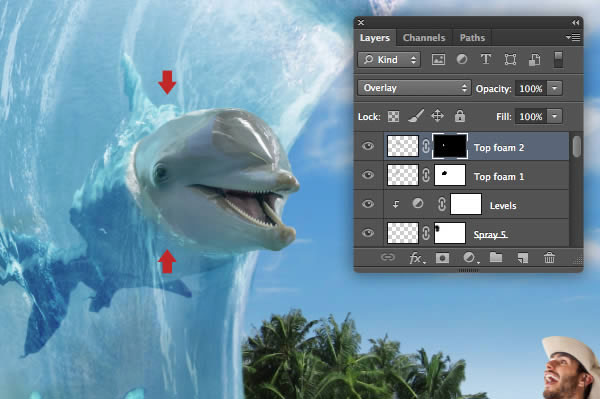This screenshot has width=600, height=399.
Task: Select Top foam 1 mask thumbnail
Action: (x=450, y=175)
